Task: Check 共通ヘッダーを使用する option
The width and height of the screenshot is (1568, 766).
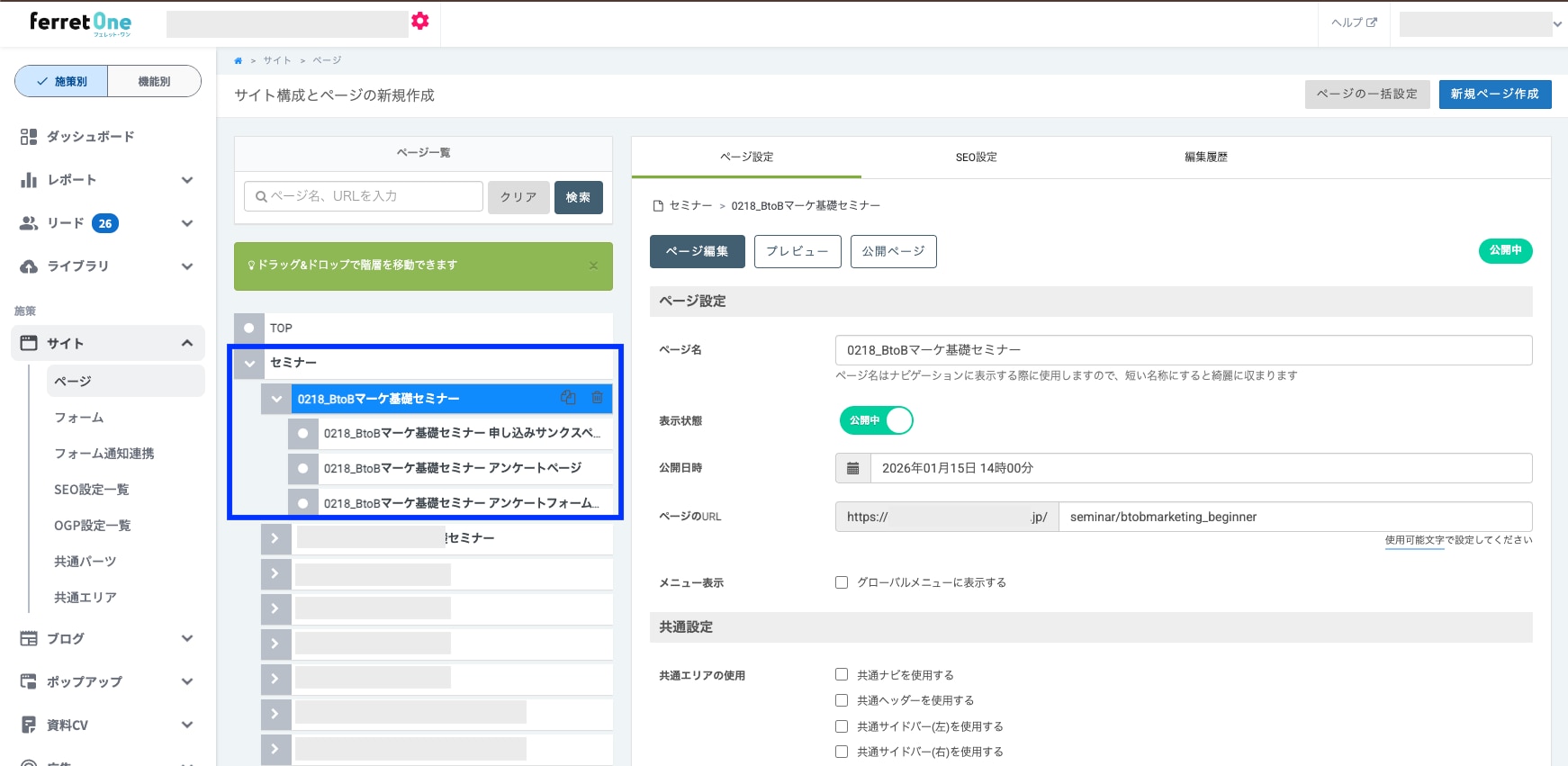Action: (842, 700)
